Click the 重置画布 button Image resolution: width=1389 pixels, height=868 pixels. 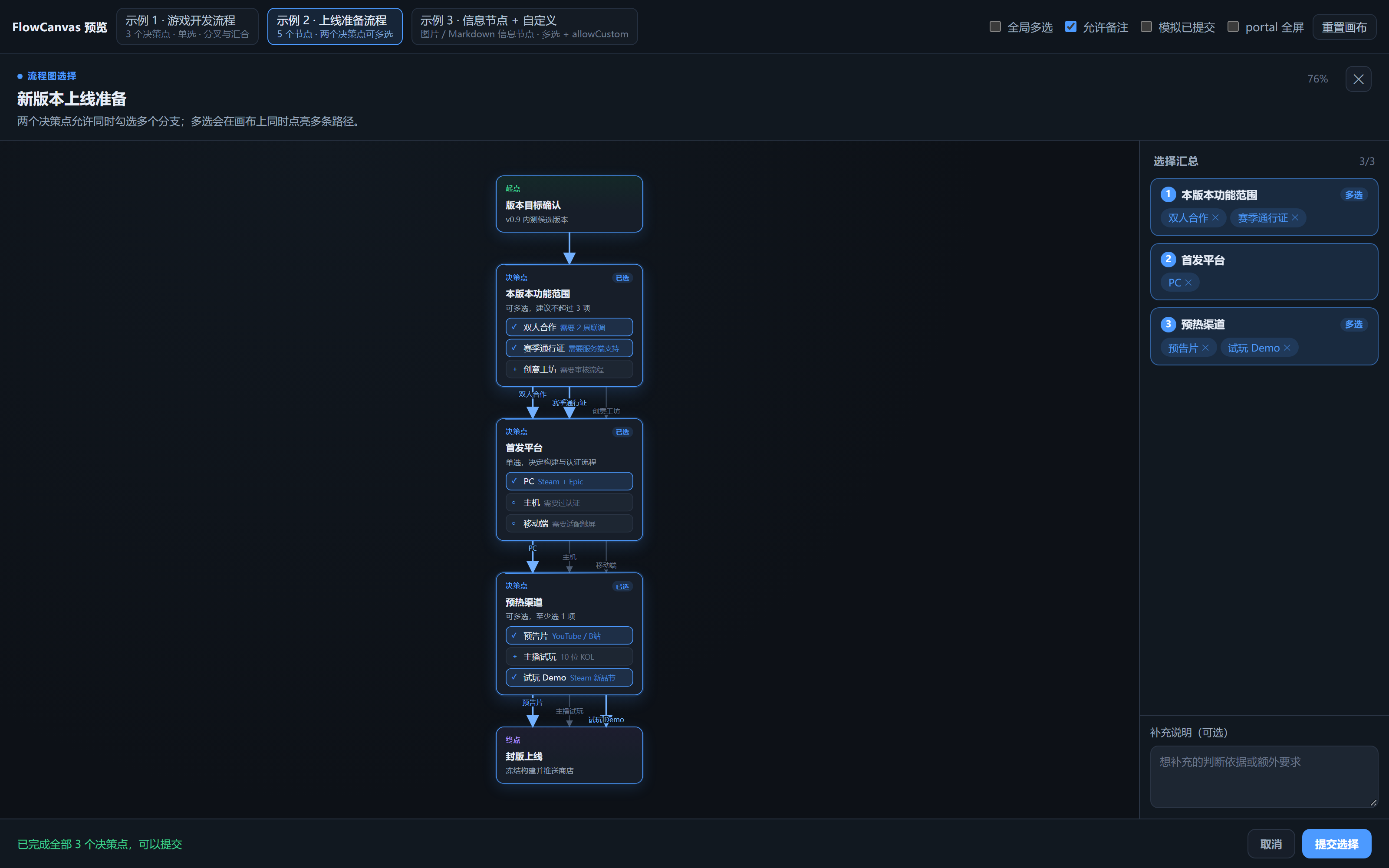pyautogui.click(x=1344, y=27)
